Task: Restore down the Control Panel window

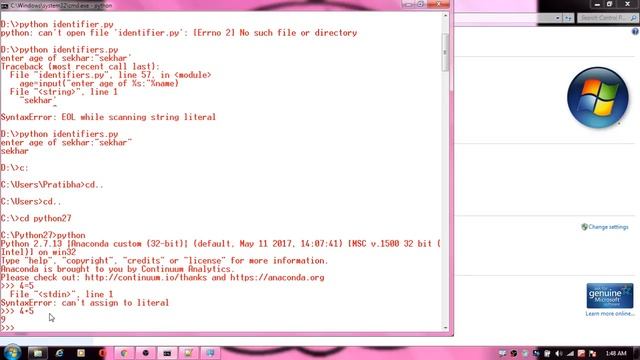Action: (609, 4)
